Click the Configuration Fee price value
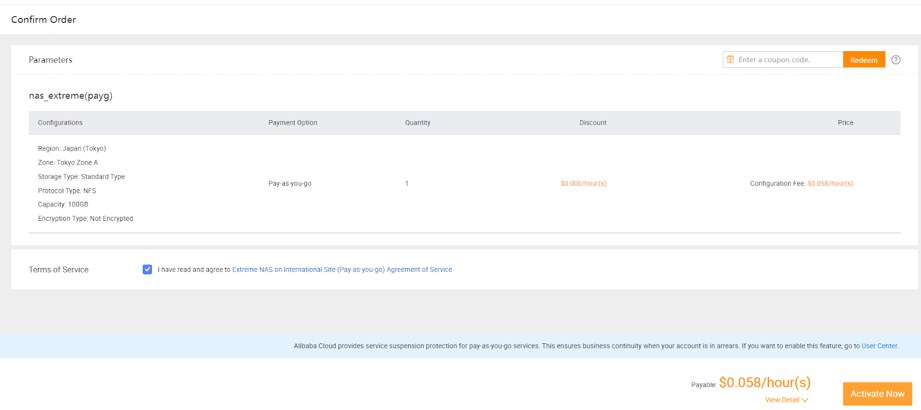This screenshot has height=410, width=921. pos(830,184)
